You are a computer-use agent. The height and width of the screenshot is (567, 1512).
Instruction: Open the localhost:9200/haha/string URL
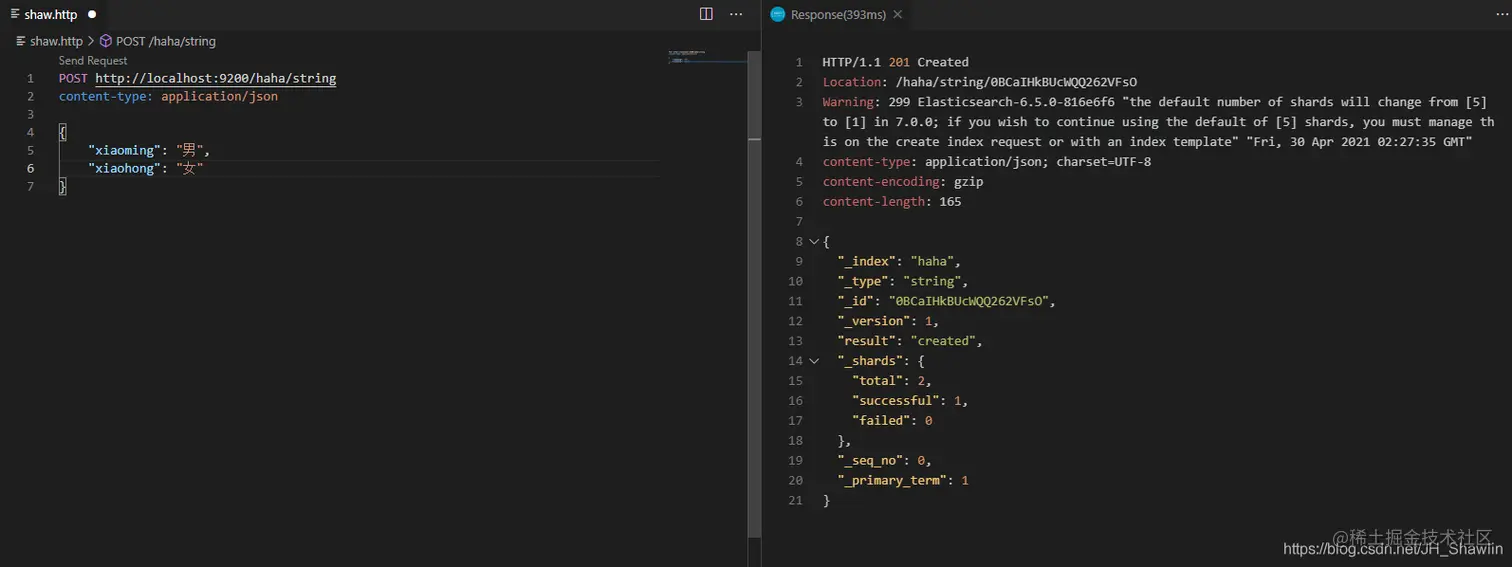tap(216, 78)
